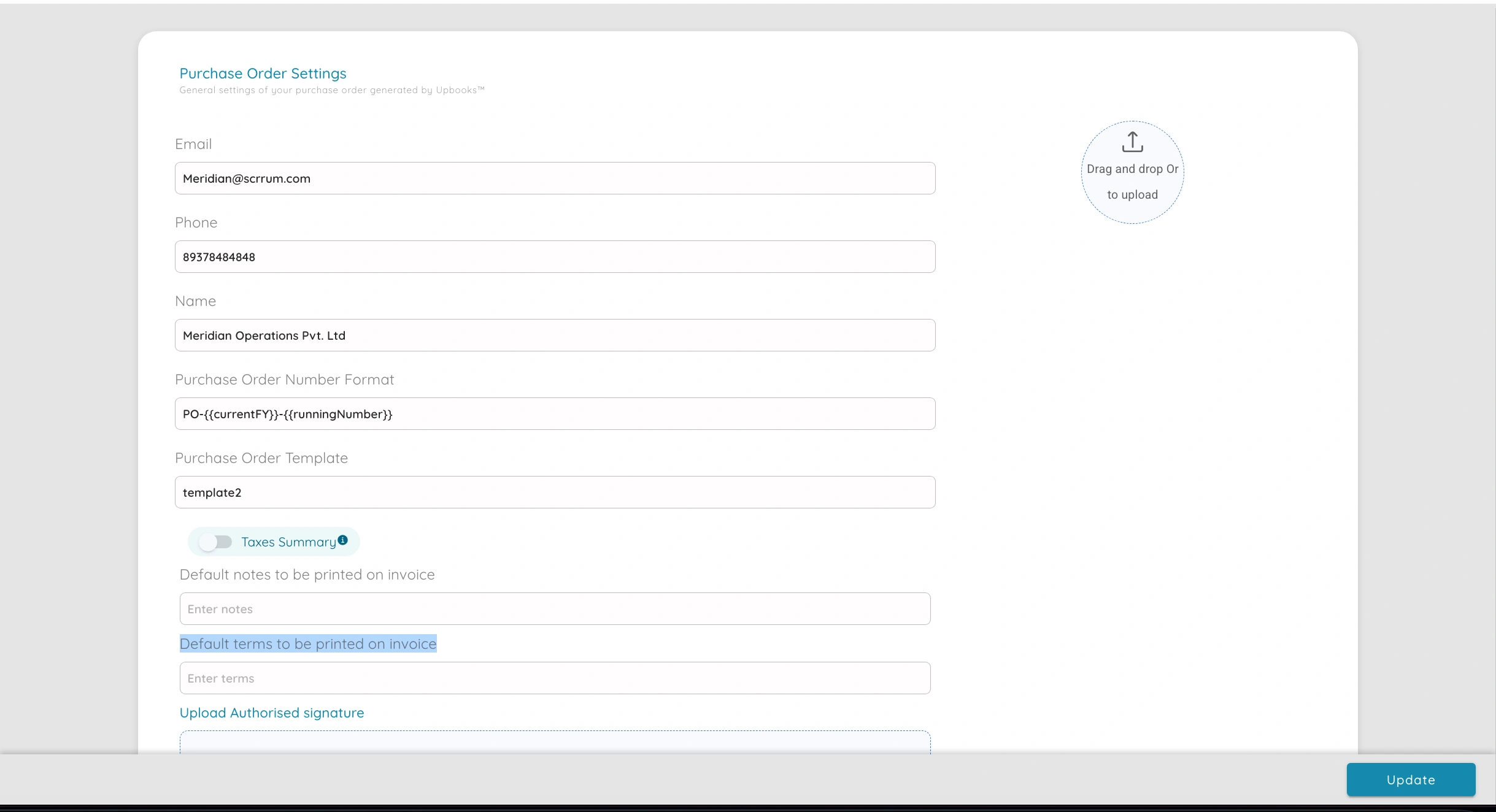Viewport: 1496px width, 812px height.
Task: Click the Purchase Order Settings heading
Action: tap(261, 73)
